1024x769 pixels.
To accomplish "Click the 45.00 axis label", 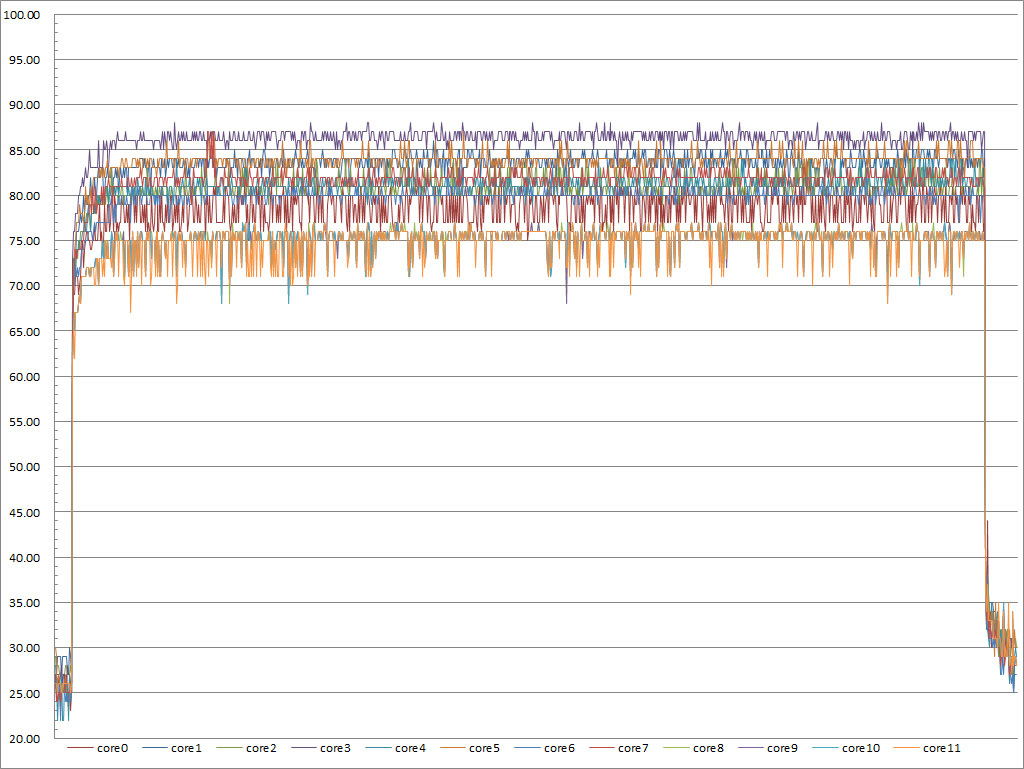I will 24,513.
